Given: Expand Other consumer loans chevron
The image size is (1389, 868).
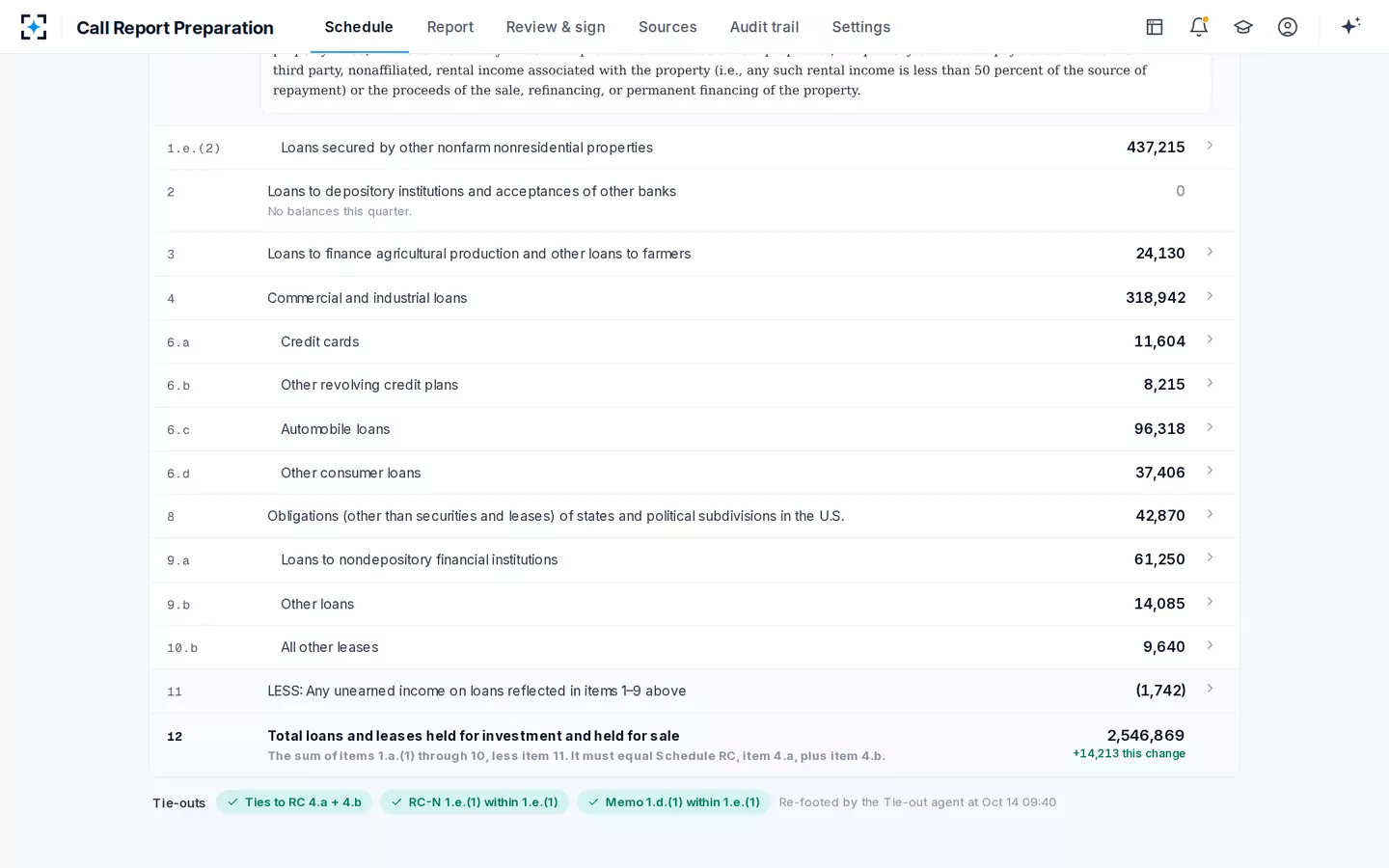Looking at the screenshot, I should (1210, 471).
